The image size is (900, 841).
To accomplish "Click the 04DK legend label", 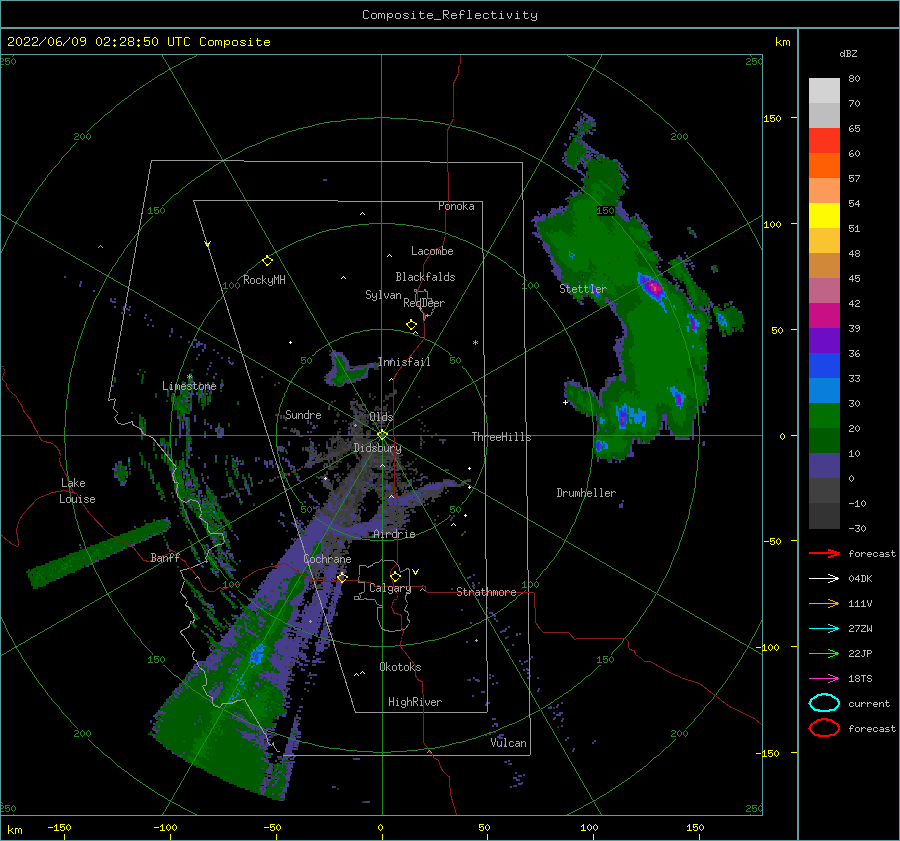I will [860, 579].
